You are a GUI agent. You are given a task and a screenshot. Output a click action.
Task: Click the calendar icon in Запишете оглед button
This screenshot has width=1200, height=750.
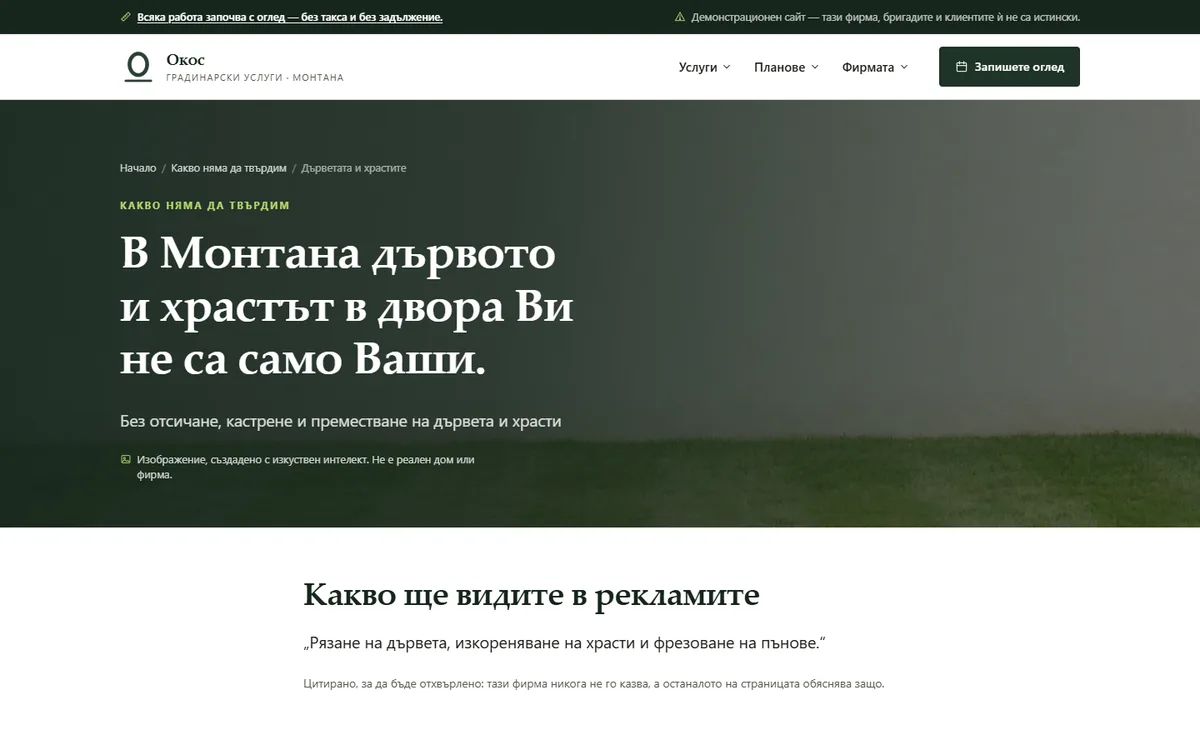click(961, 67)
